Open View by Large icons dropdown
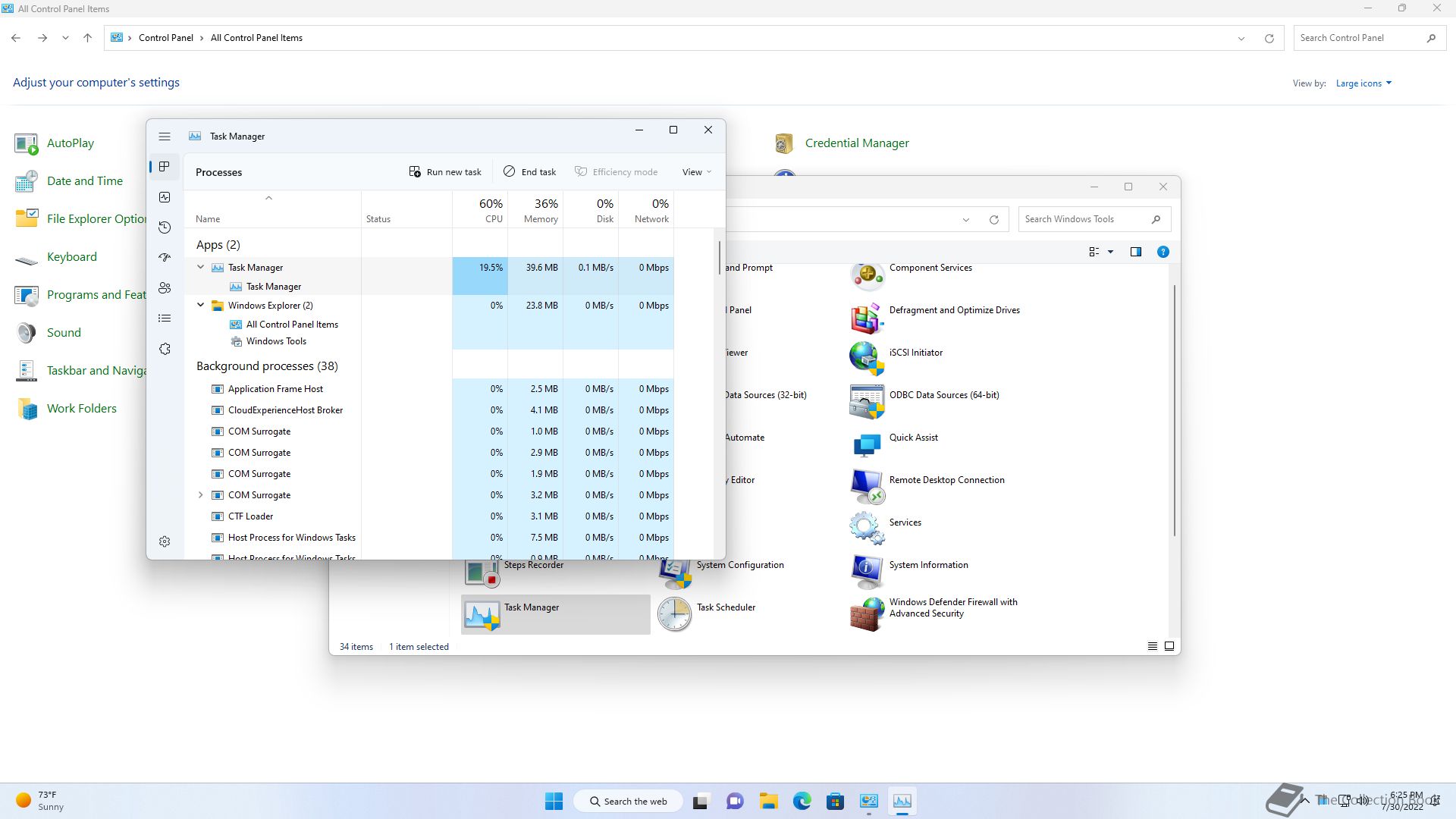Screen dimensions: 1456x819 click(1363, 83)
